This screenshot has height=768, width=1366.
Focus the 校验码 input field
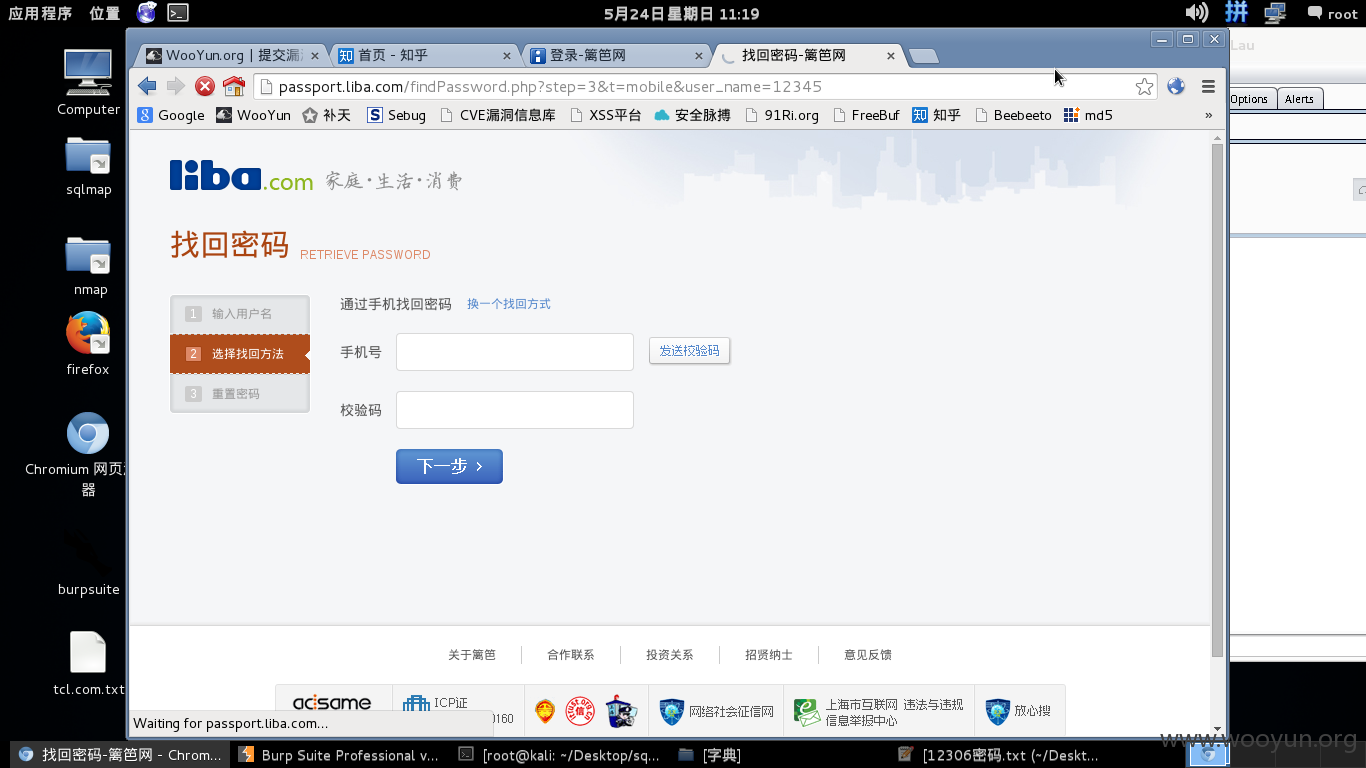coord(515,410)
